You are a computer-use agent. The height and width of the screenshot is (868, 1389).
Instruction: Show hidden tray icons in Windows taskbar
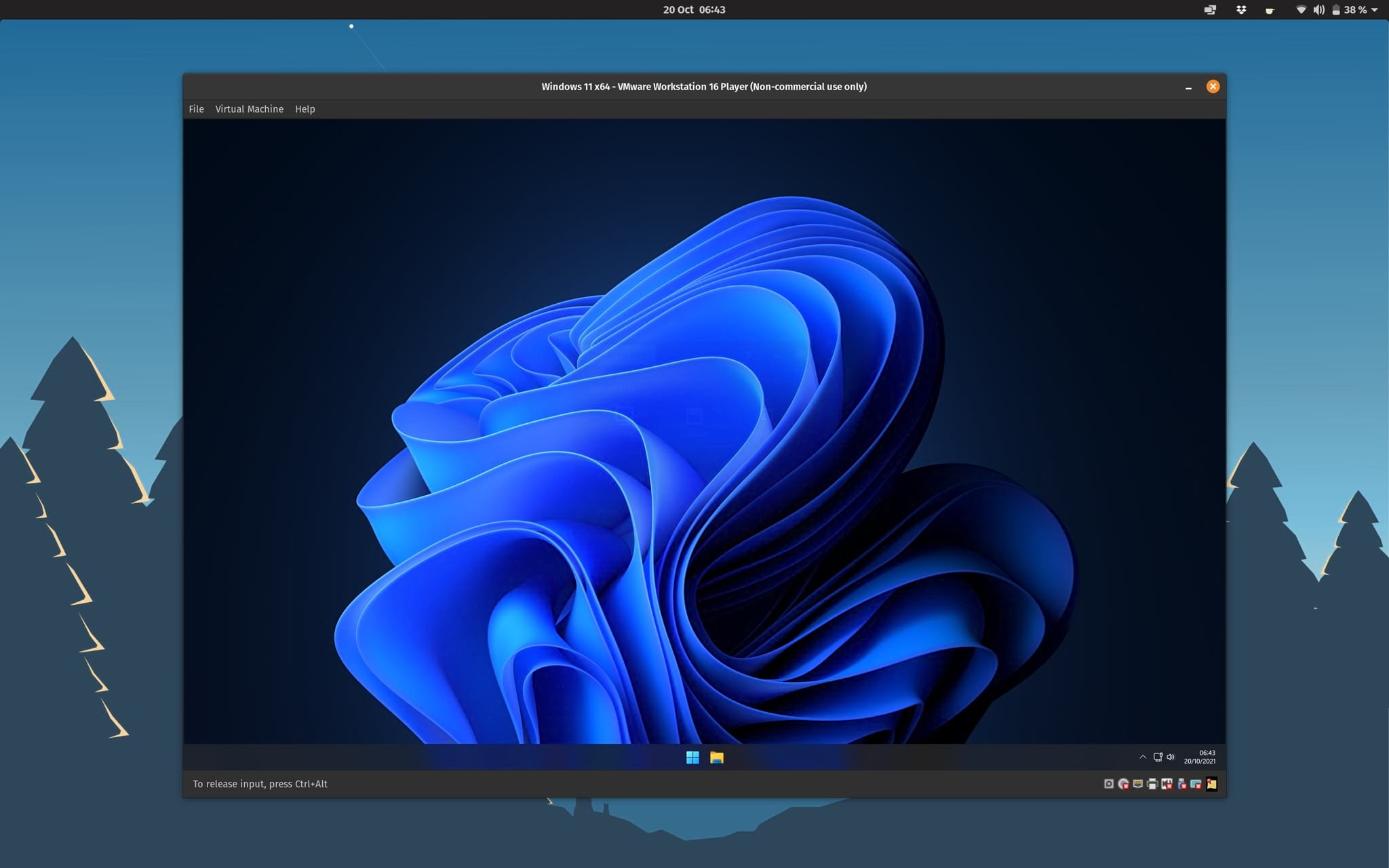click(x=1143, y=757)
